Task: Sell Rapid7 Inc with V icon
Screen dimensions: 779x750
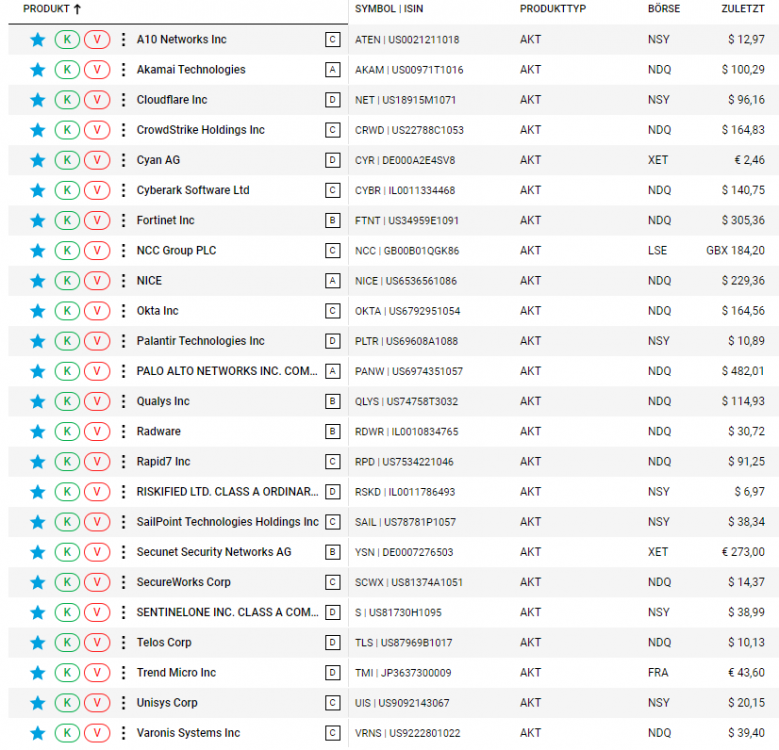Action: (x=97, y=461)
